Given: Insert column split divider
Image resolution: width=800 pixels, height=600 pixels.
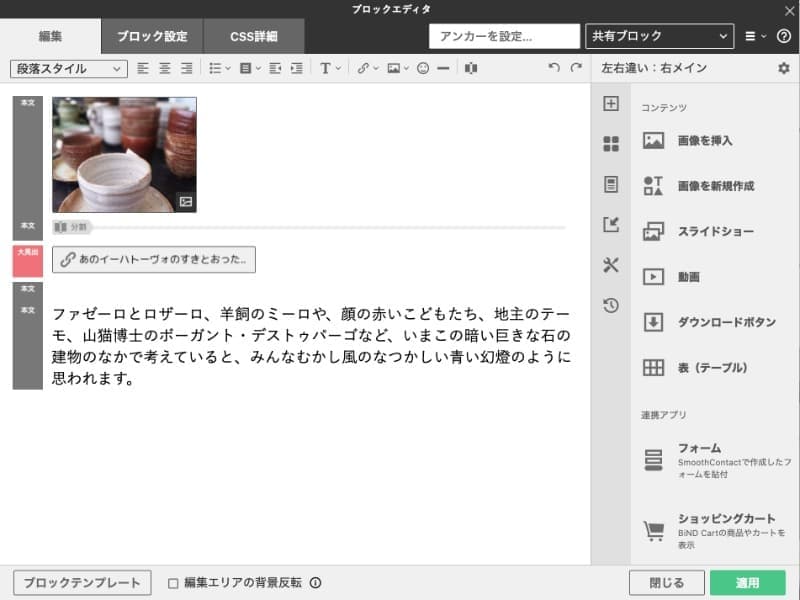Looking at the screenshot, I should pyautogui.click(x=471, y=68).
